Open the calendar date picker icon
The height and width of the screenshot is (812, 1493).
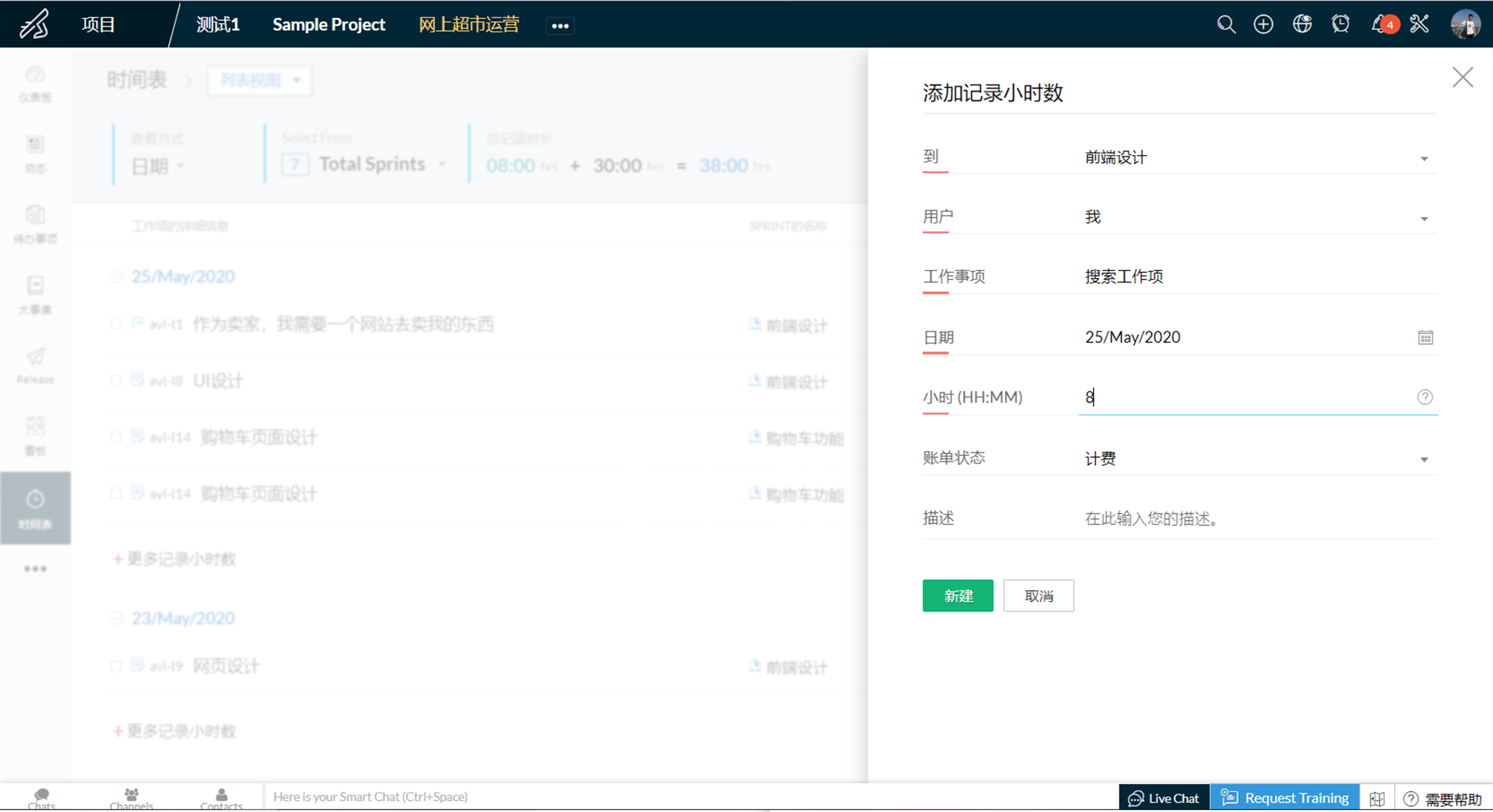pyautogui.click(x=1425, y=337)
